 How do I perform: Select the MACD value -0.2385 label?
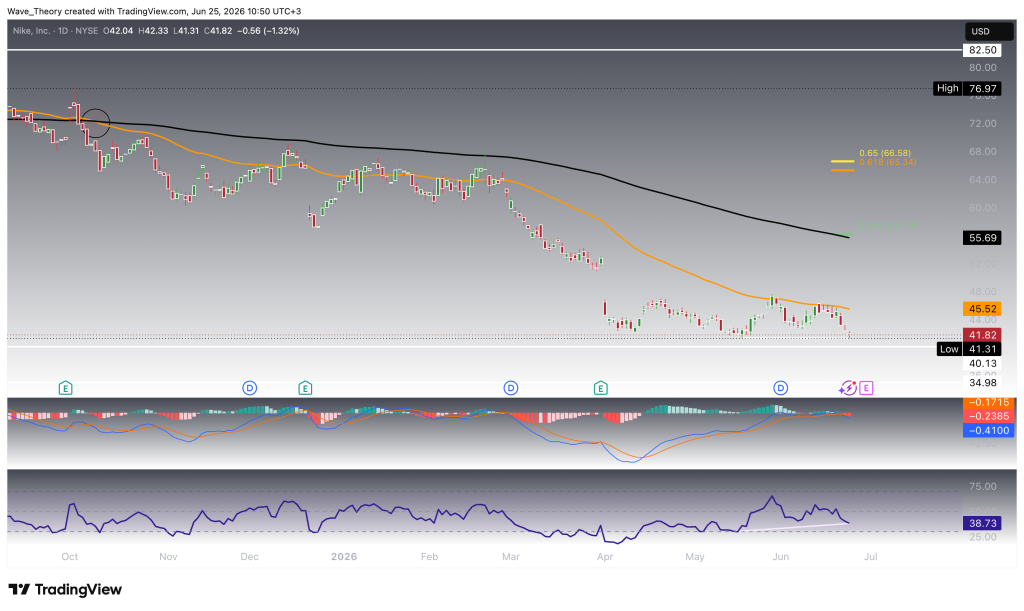pyautogui.click(x=989, y=416)
